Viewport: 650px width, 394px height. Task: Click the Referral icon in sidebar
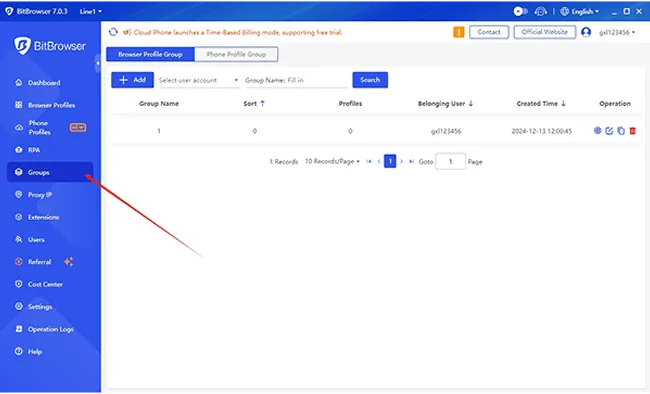pos(19,262)
